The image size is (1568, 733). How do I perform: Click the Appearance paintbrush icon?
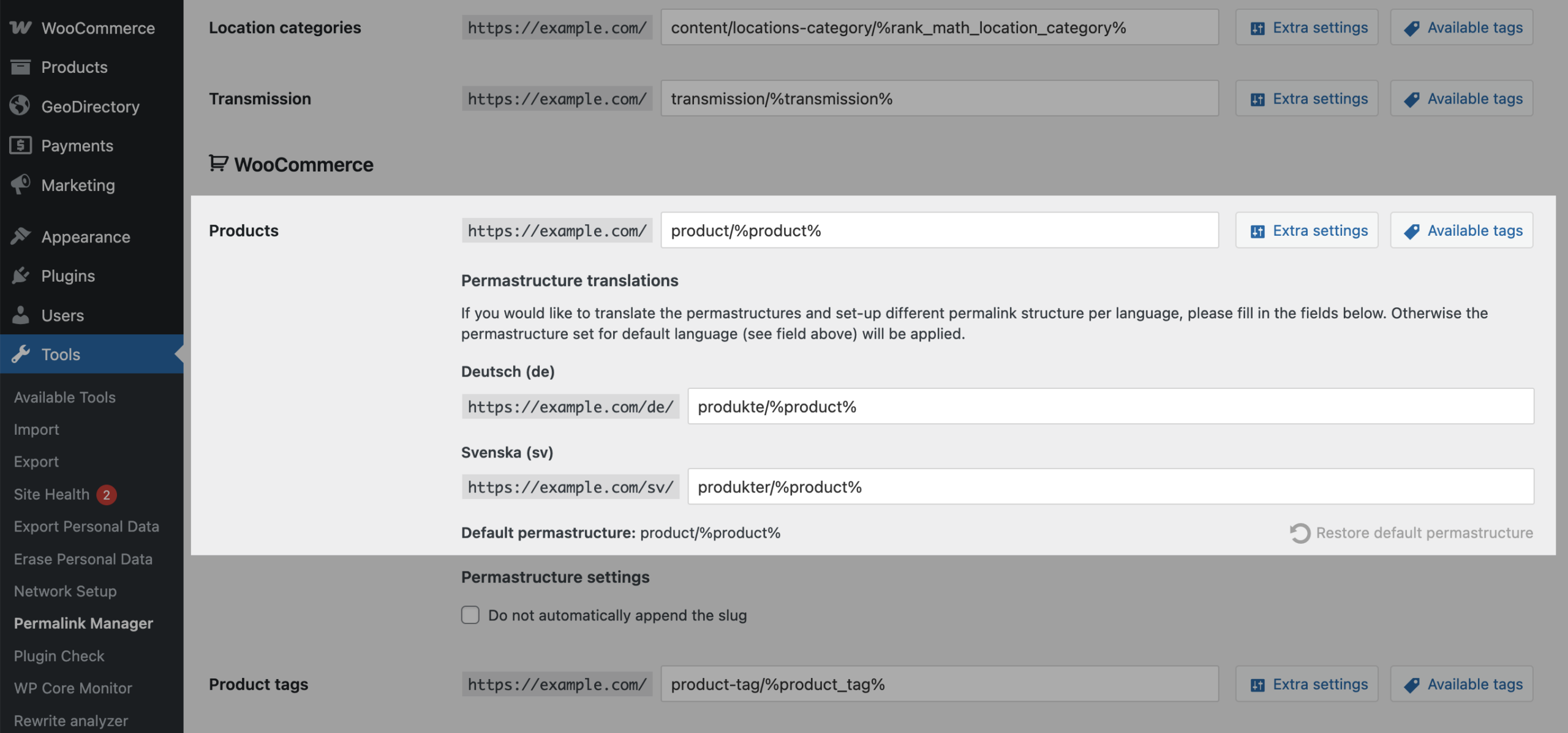pos(20,236)
